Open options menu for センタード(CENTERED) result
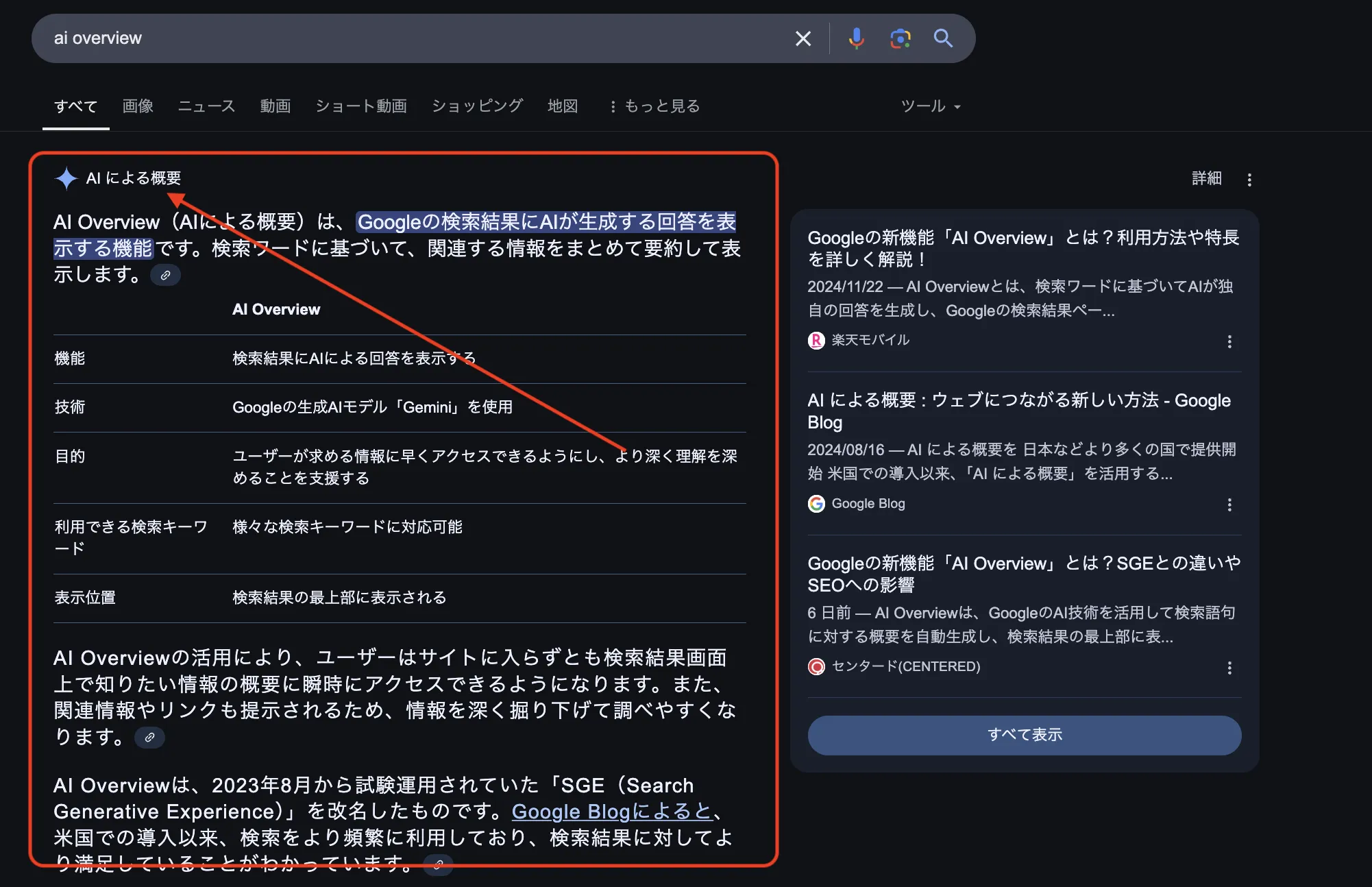1372x887 pixels. (1229, 668)
